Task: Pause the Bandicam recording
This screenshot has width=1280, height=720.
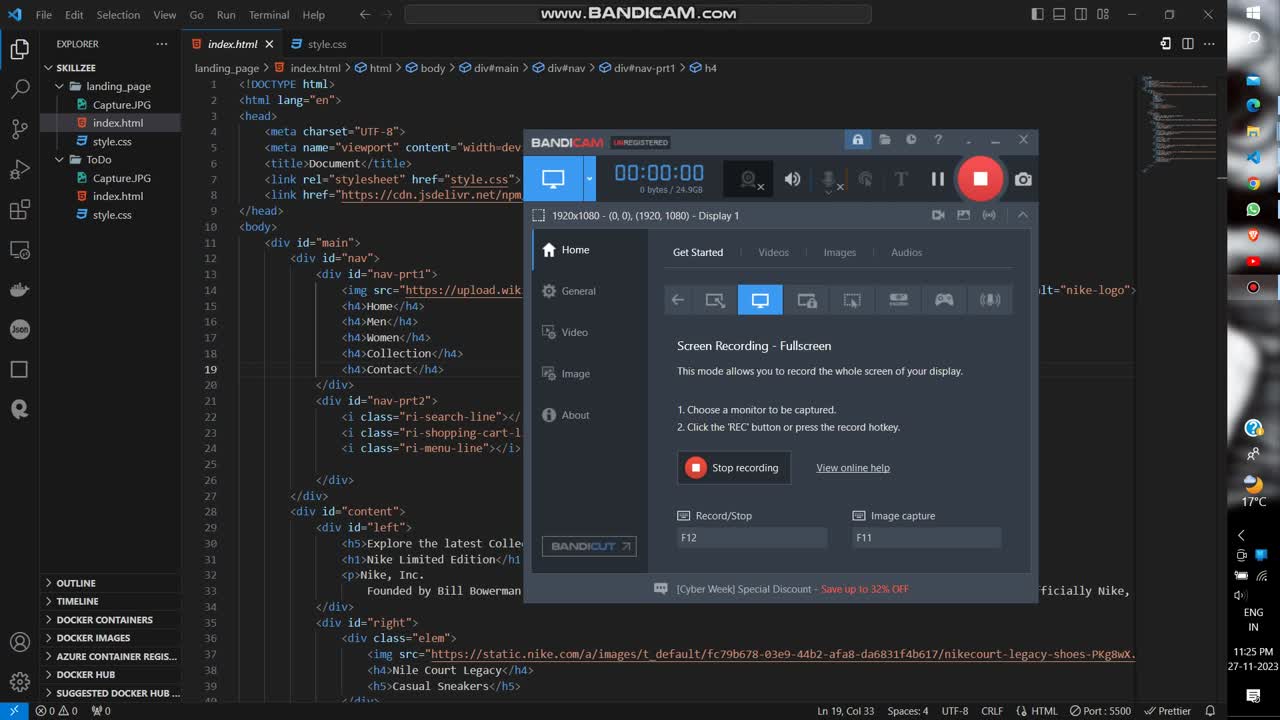Action: [x=937, y=179]
